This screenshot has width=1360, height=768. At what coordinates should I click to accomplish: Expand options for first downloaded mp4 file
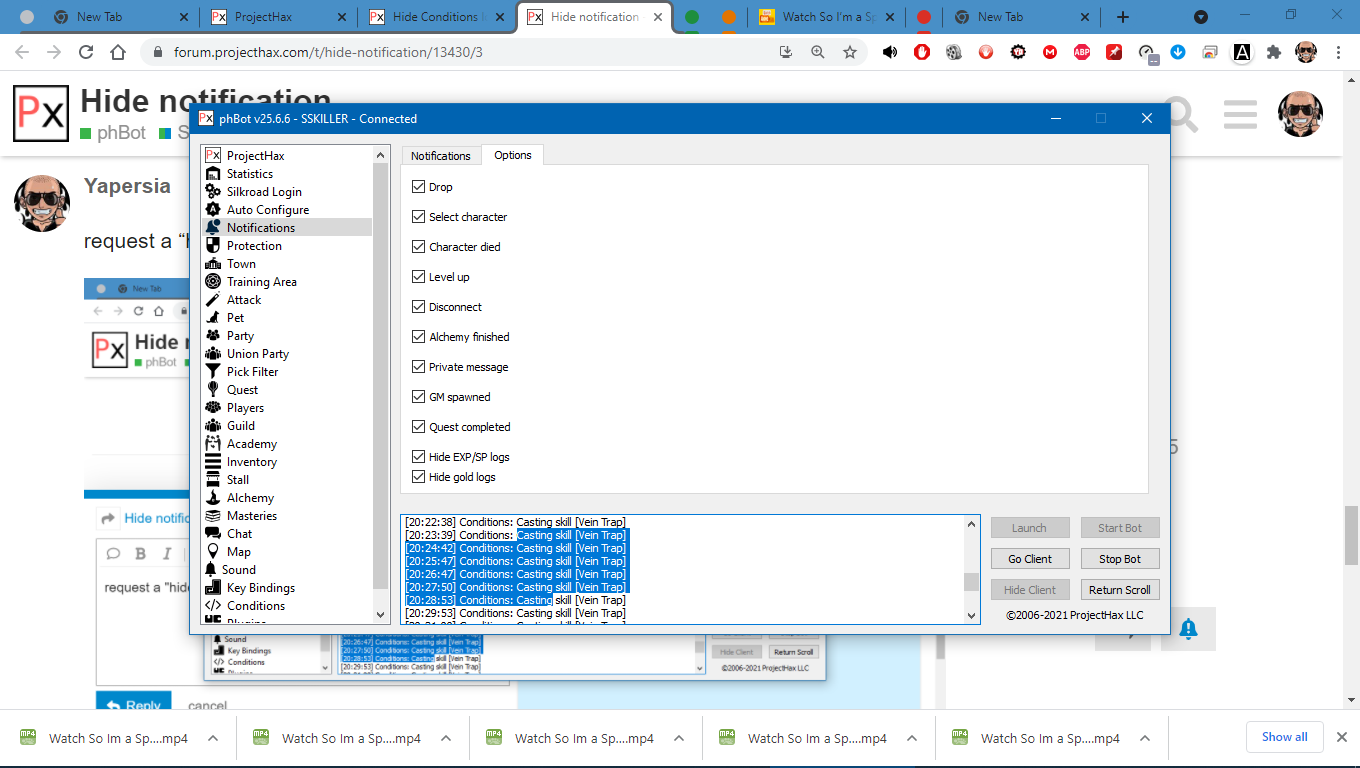pos(213,738)
